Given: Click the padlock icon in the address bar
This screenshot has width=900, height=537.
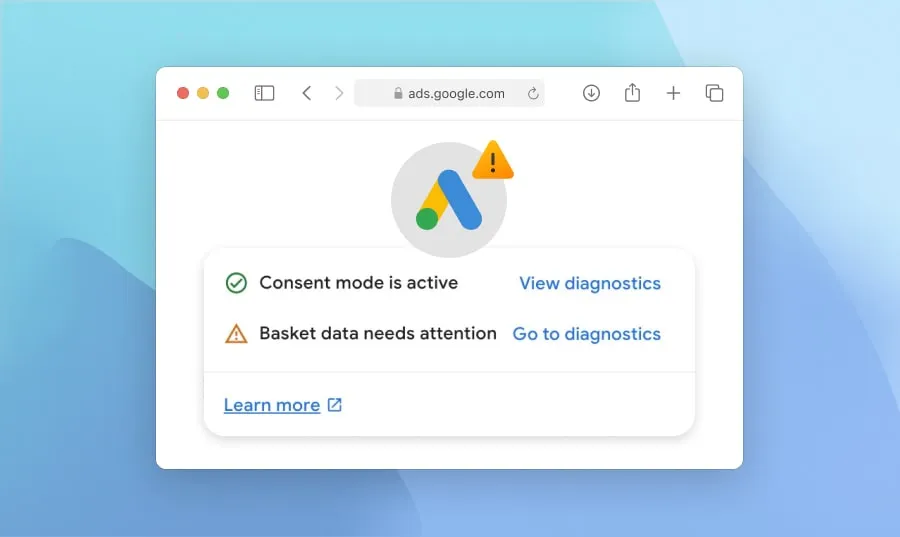Looking at the screenshot, I should click(x=398, y=93).
